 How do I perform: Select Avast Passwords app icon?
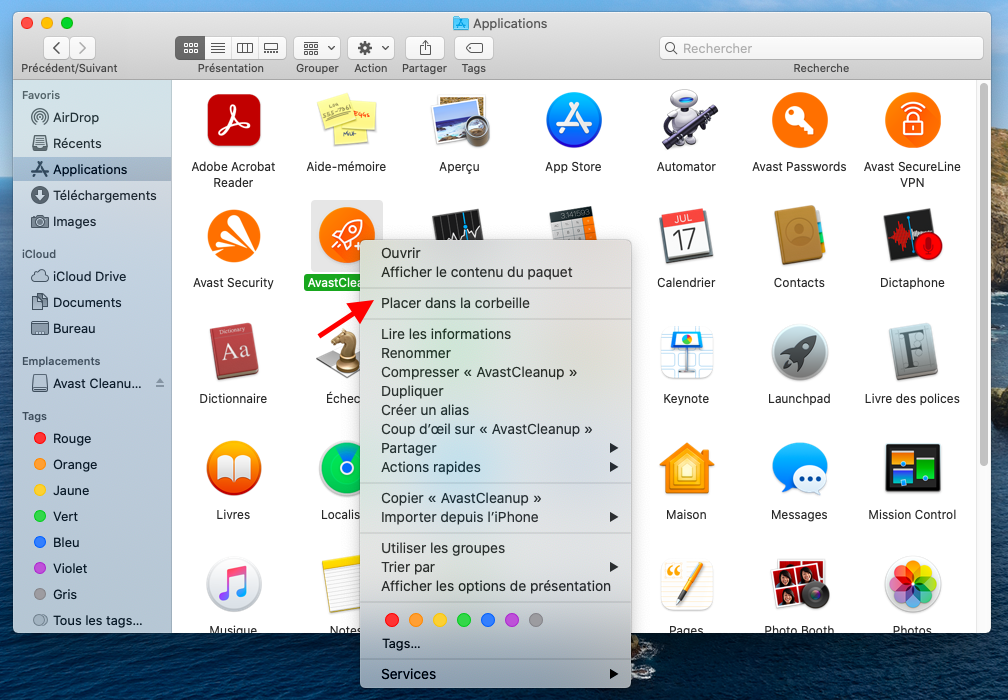(x=799, y=120)
